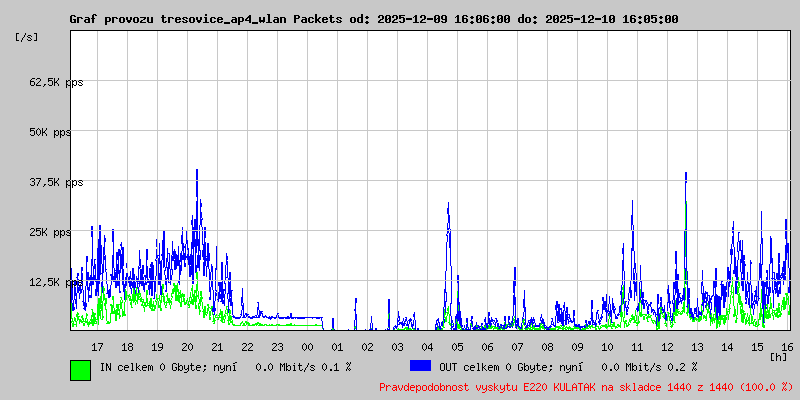
Task: Click the [/s] unit label
Action: tap(27, 37)
